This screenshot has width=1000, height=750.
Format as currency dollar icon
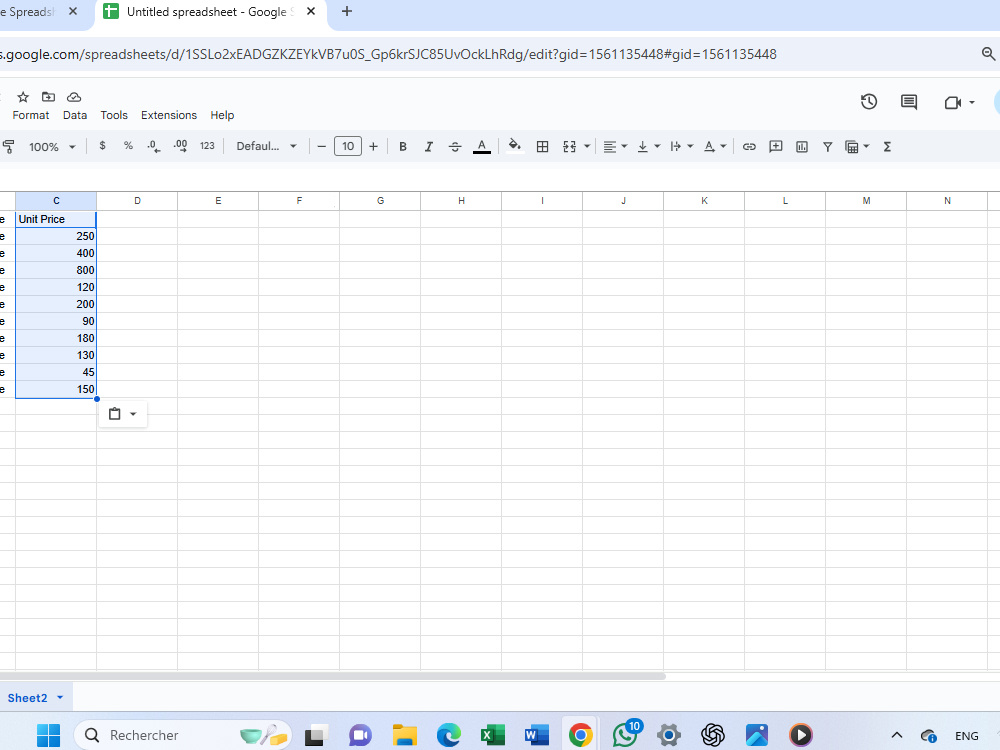point(102,146)
